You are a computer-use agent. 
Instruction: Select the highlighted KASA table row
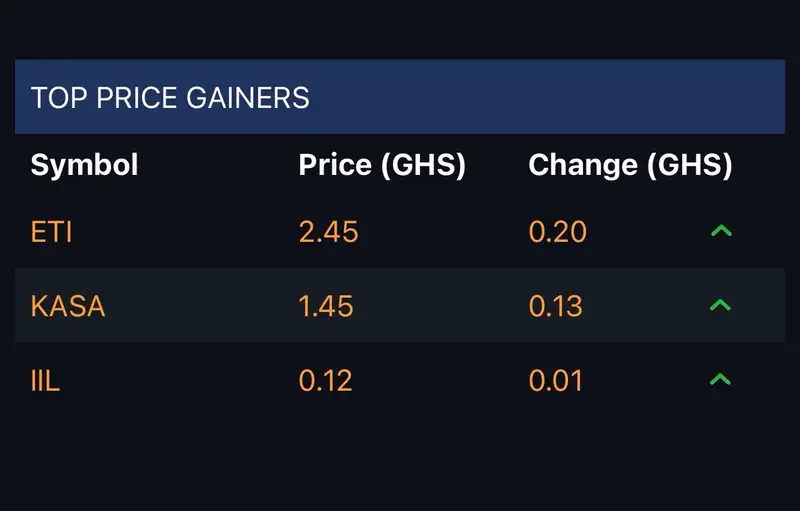click(x=400, y=305)
